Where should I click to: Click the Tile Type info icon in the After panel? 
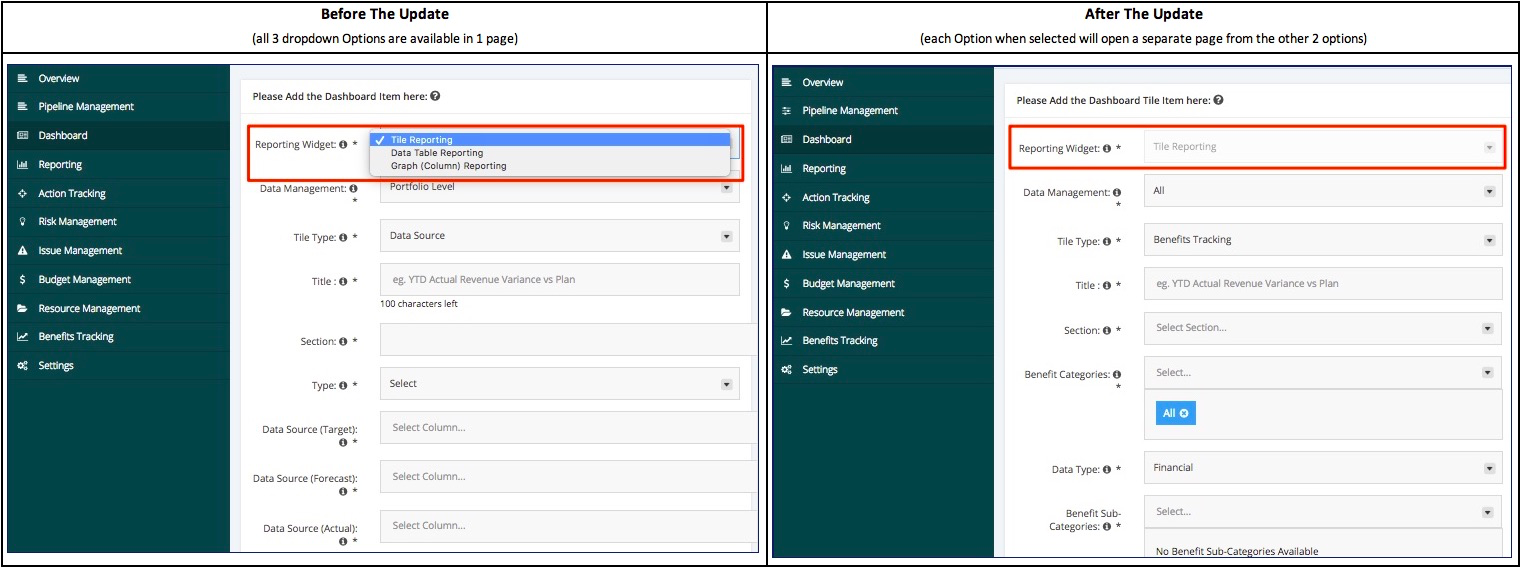1107,241
